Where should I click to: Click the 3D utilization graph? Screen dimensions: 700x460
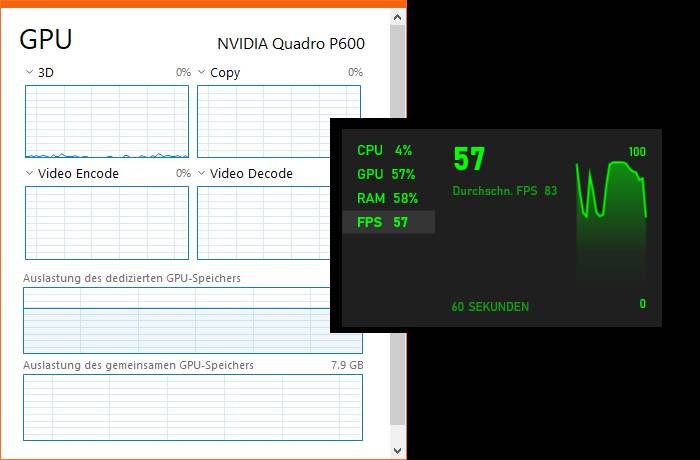(107, 121)
